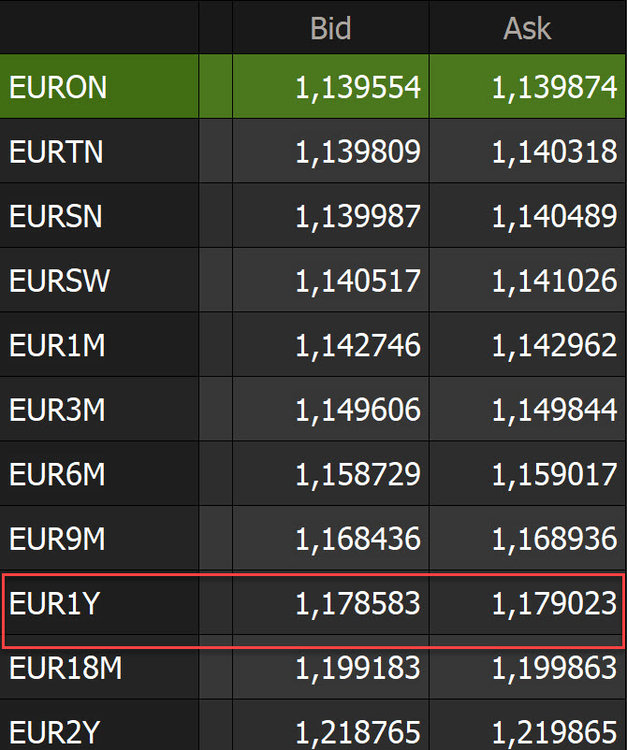Click the EURTN ask value 1,140318
This screenshot has width=627, height=750.
coord(554,152)
